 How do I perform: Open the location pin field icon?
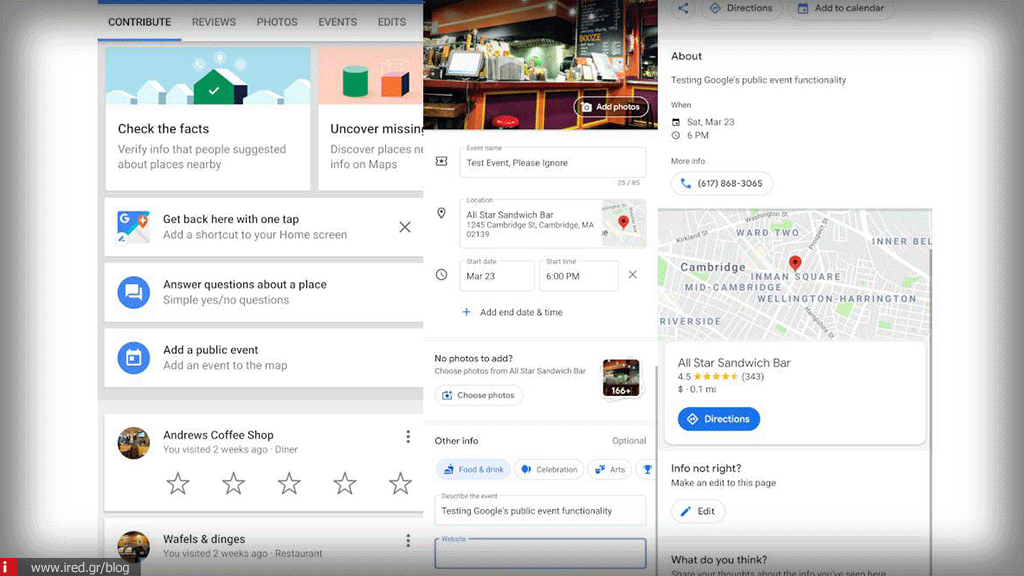[x=441, y=213]
